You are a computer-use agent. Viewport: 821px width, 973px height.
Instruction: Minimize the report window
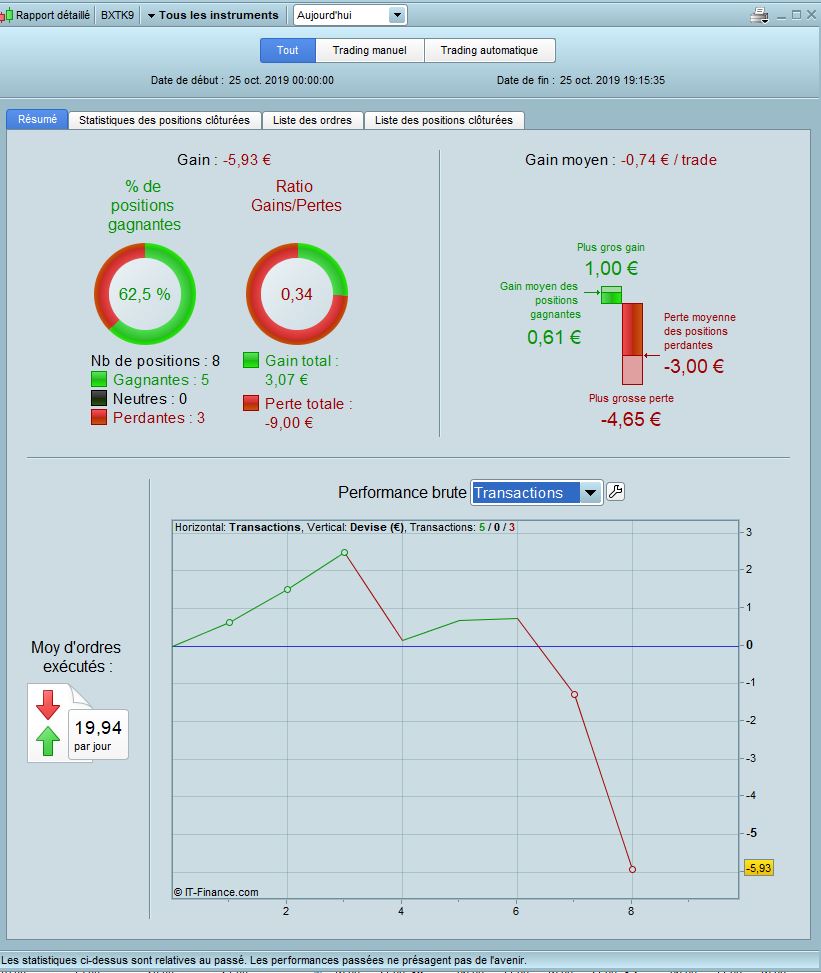point(781,15)
